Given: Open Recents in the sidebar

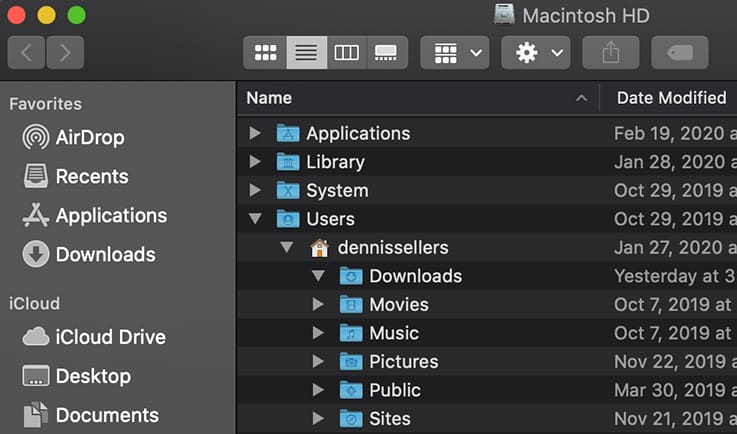Looking at the screenshot, I should tap(91, 176).
